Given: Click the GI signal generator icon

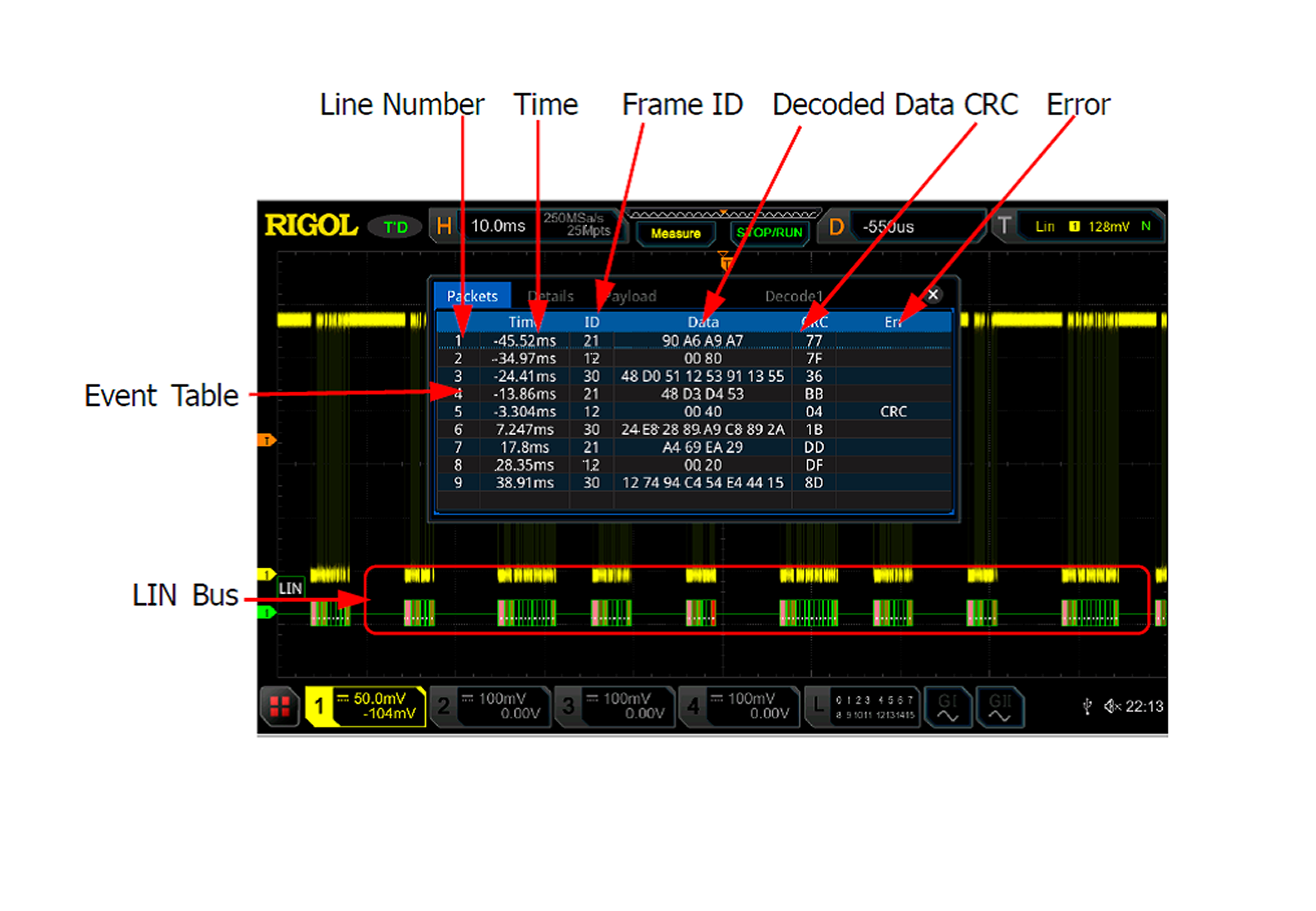Looking at the screenshot, I should click(948, 707).
